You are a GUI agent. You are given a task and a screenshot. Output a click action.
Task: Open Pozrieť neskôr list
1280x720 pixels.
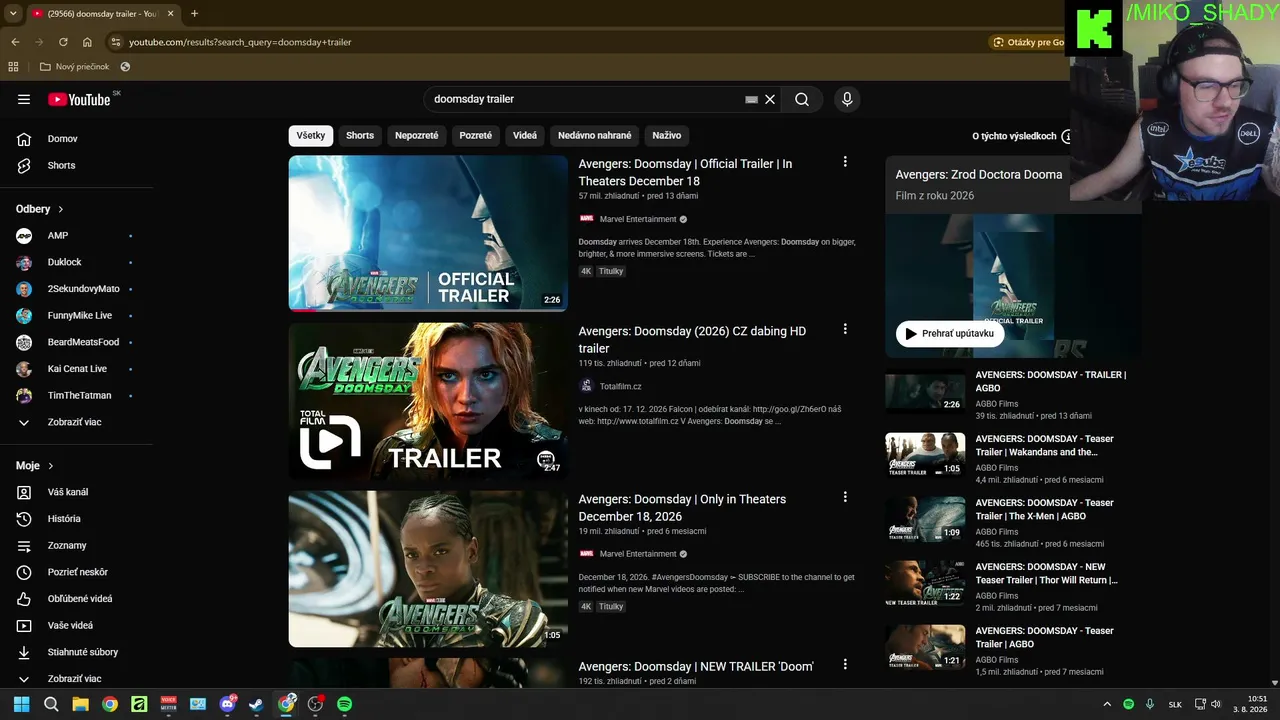pyautogui.click(x=76, y=572)
